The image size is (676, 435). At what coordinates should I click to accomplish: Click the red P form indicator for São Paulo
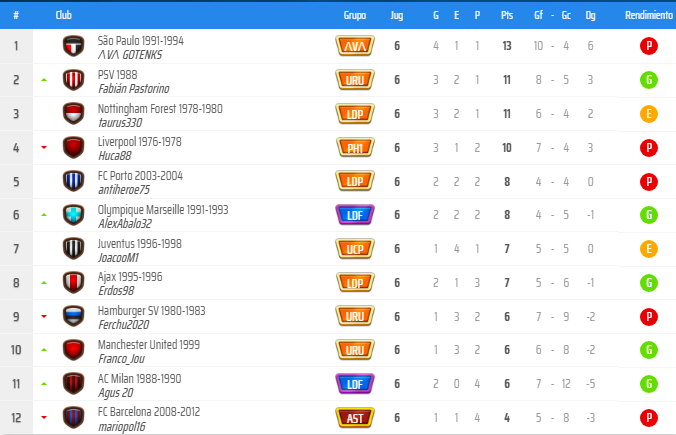coord(649,46)
